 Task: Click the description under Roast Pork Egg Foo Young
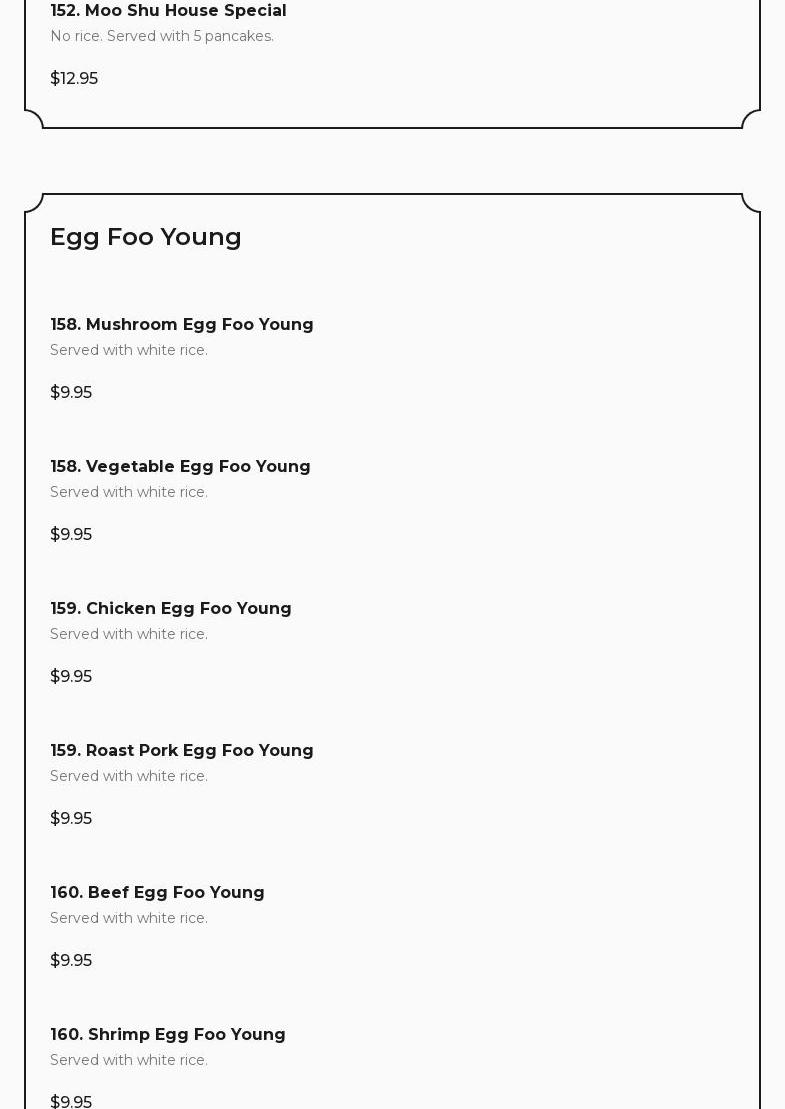[x=129, y=776]
